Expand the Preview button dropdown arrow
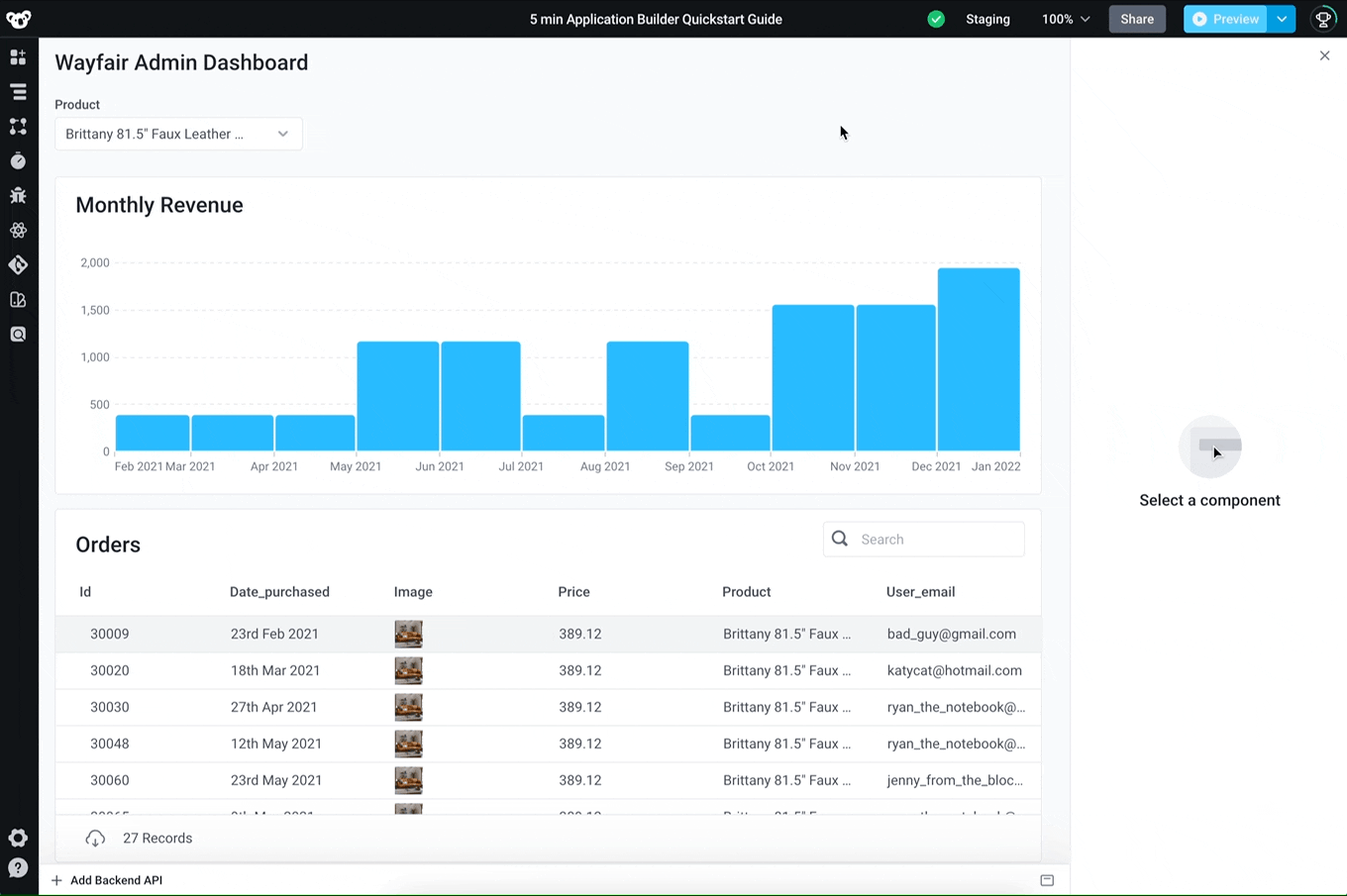The width and height of the screenshot is (1347, 896). [x=1282, y=19]
